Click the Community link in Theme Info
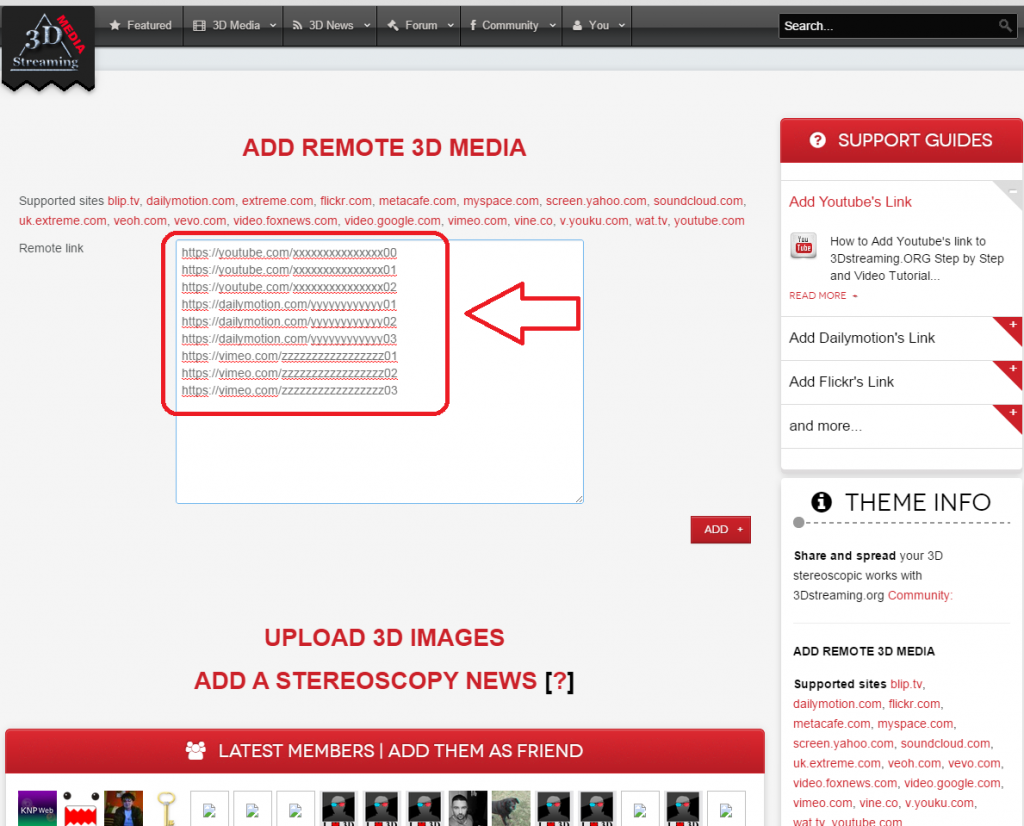 (920, 595)
